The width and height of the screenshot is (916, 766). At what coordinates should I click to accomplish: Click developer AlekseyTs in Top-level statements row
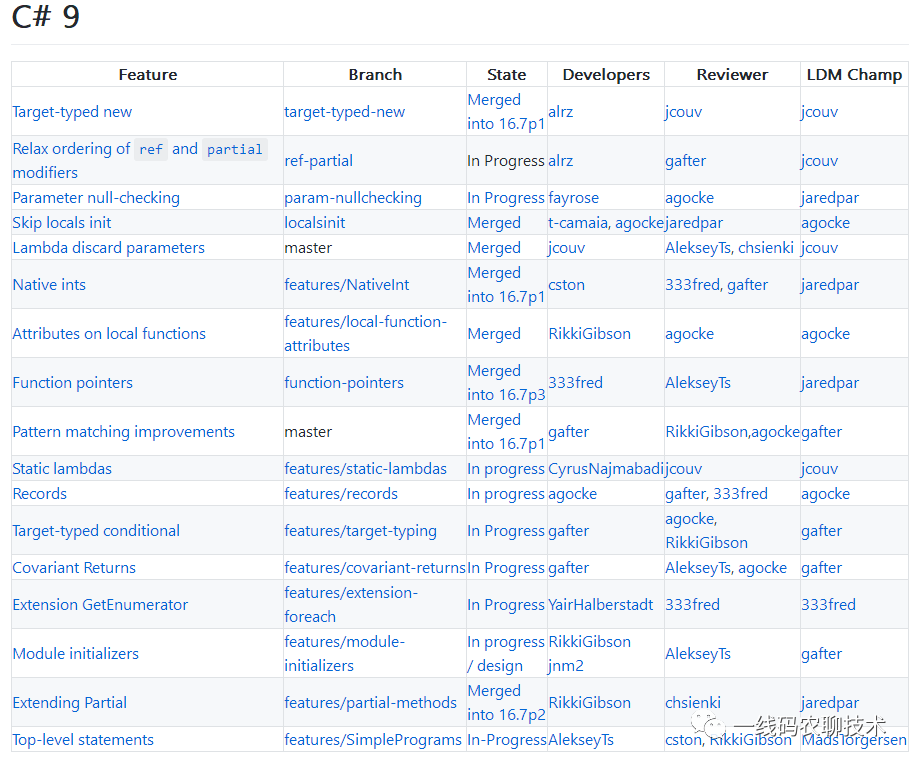click(x=581, y=739)
